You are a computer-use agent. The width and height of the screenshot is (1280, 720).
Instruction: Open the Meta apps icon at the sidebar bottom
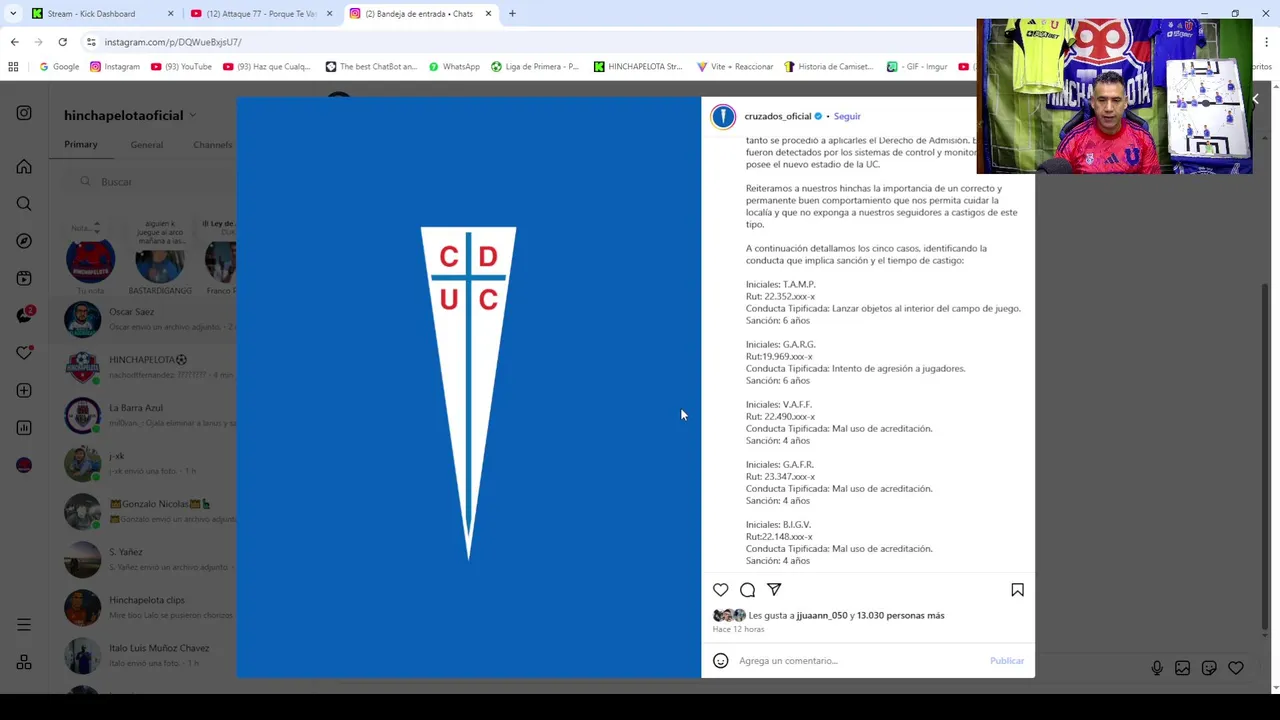(24, 662)
